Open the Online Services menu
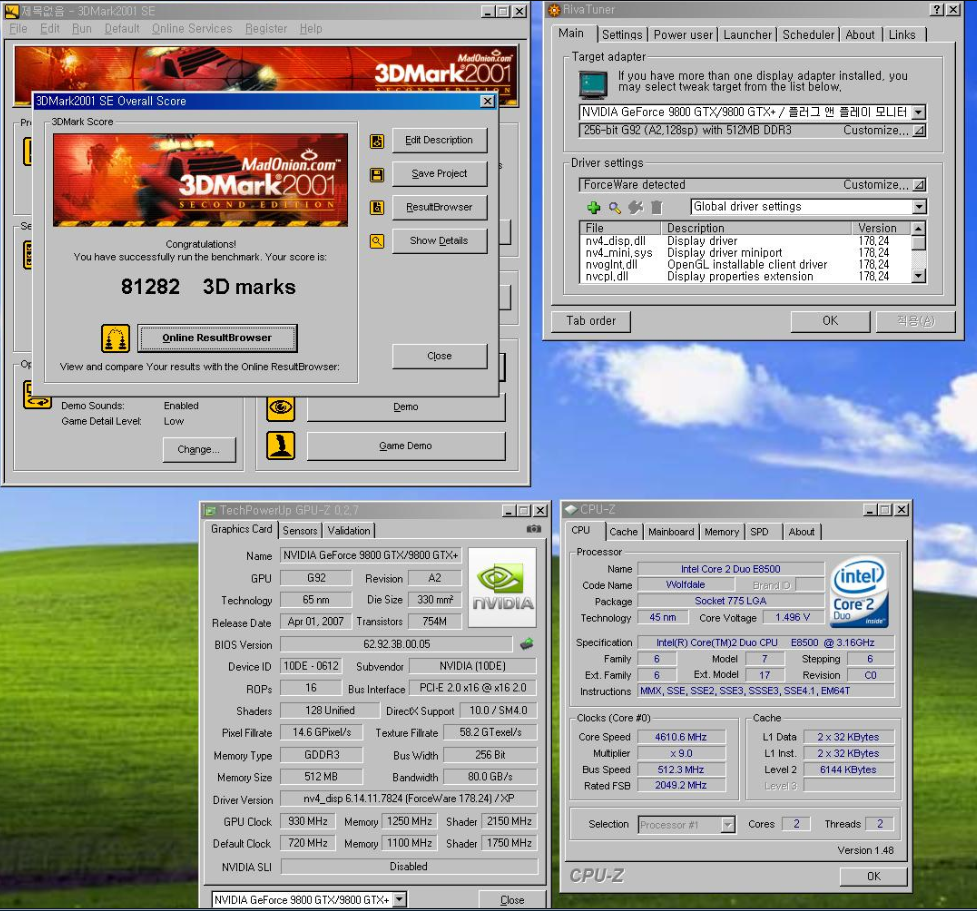This screenshot has height=911, width=977. pyautogui.click(x=192, y=29)
